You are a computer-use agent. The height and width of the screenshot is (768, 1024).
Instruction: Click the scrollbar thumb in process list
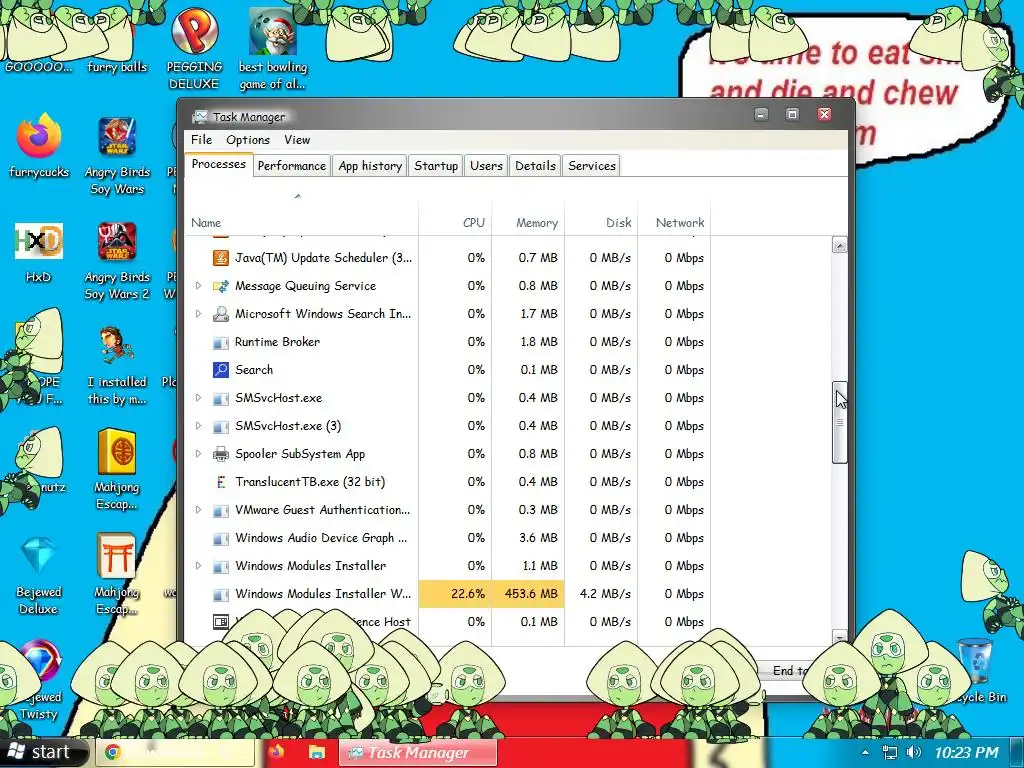840,422
